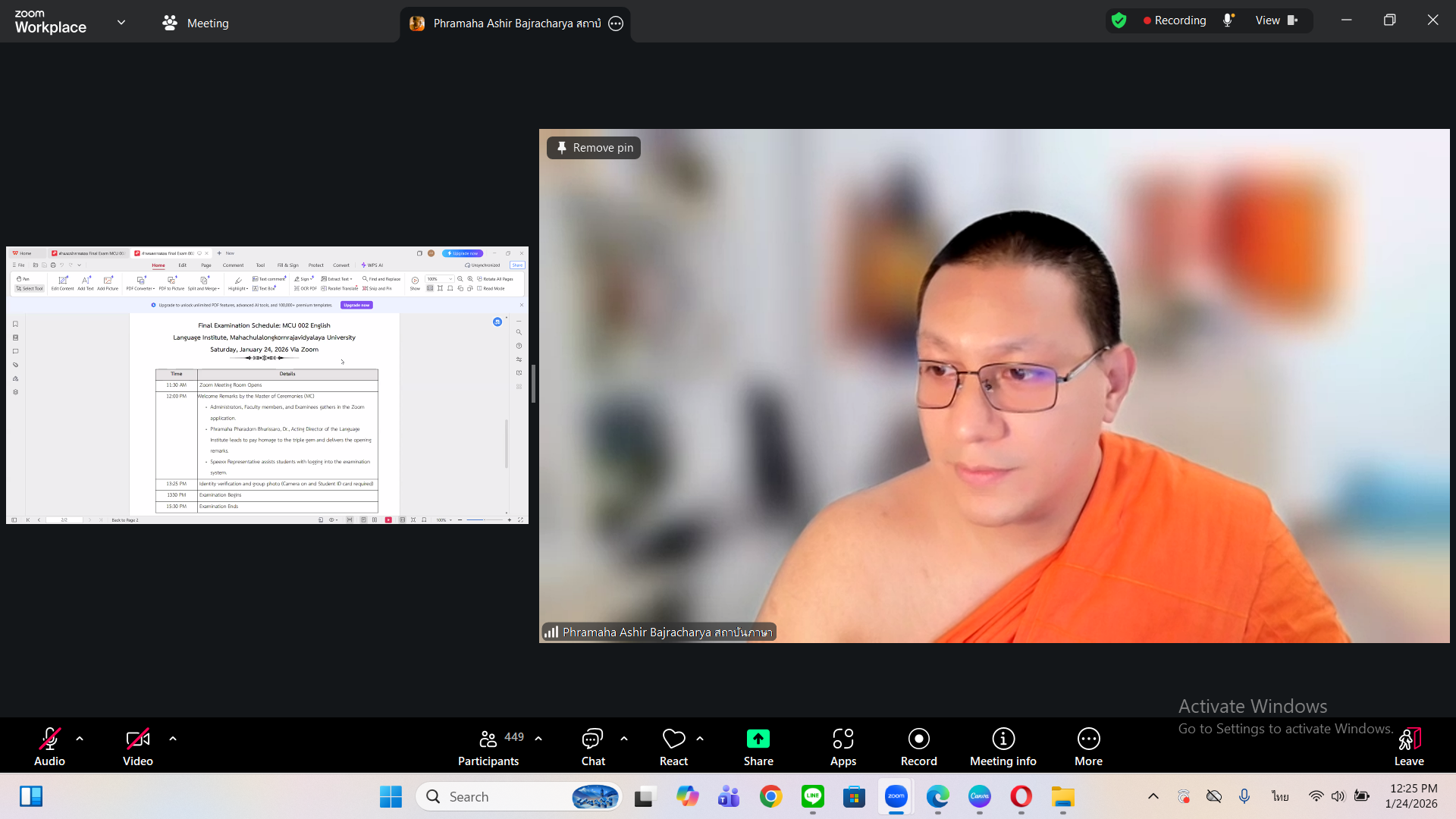Open the More options menu
Screen dimensions: 1456x819
[1088, 747]
